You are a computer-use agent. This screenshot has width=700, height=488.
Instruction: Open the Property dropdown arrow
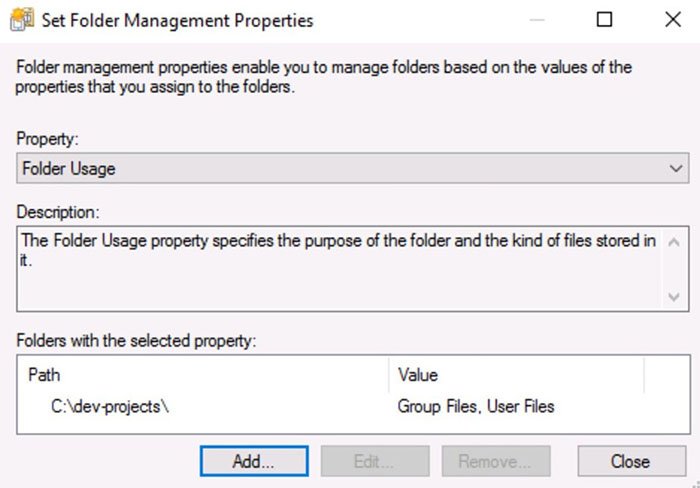point(675,168)
